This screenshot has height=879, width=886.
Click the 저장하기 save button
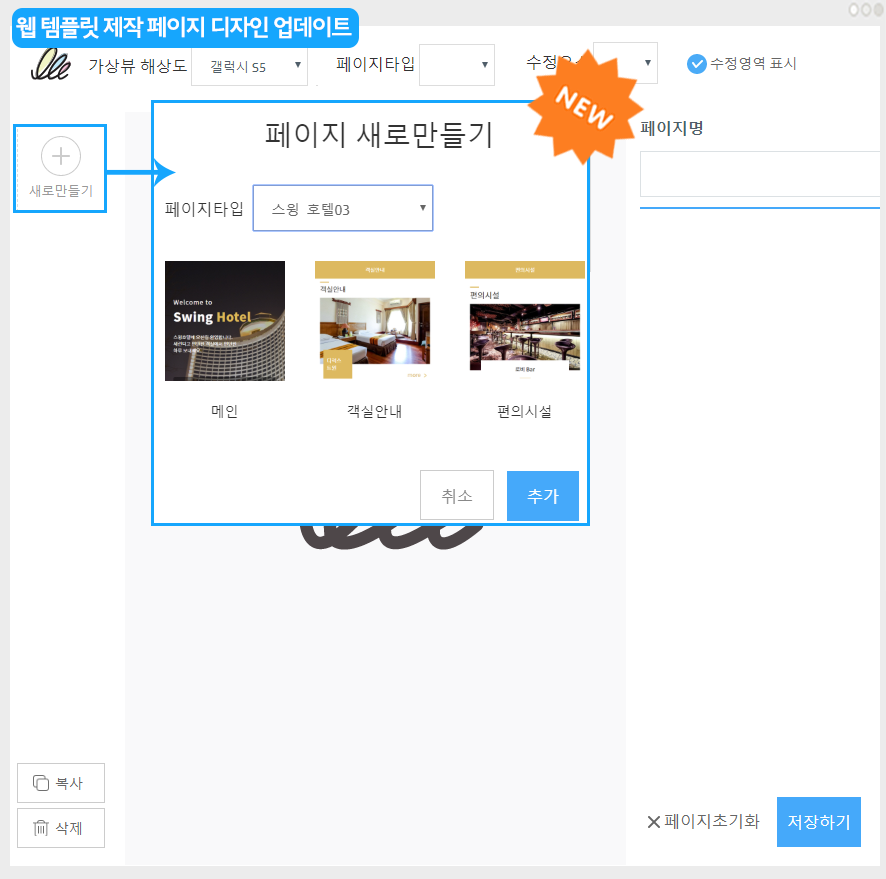tap(818, 822)
